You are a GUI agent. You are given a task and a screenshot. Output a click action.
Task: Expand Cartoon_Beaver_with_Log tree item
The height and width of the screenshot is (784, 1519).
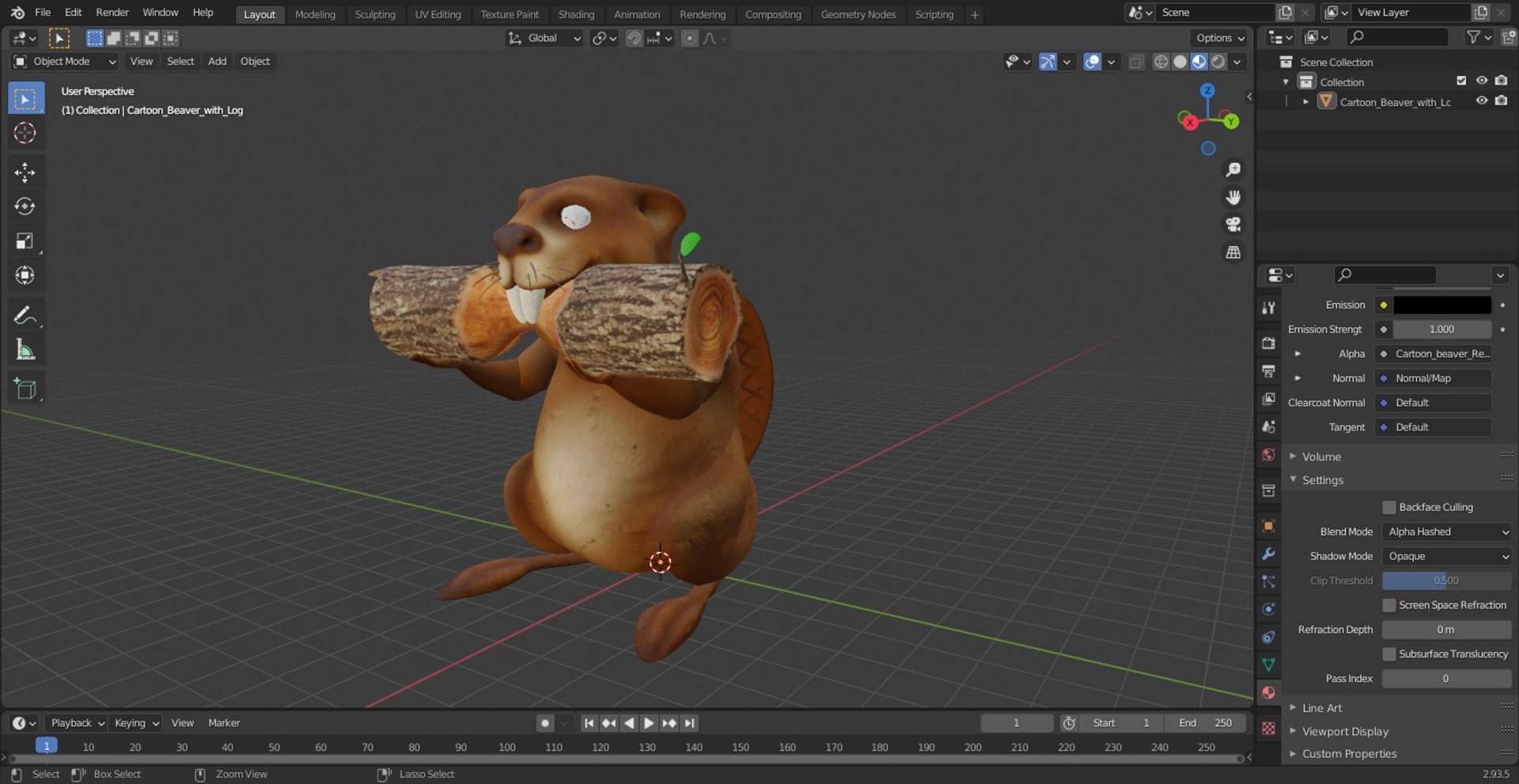[x=1305, y=102]
